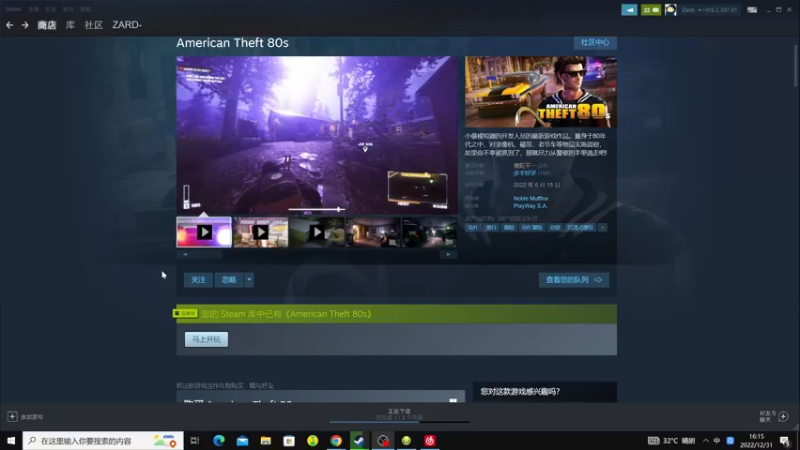
Task: Click the thumbnail strip right arrow
Action: pyautogui.click(x=448, y=254)
